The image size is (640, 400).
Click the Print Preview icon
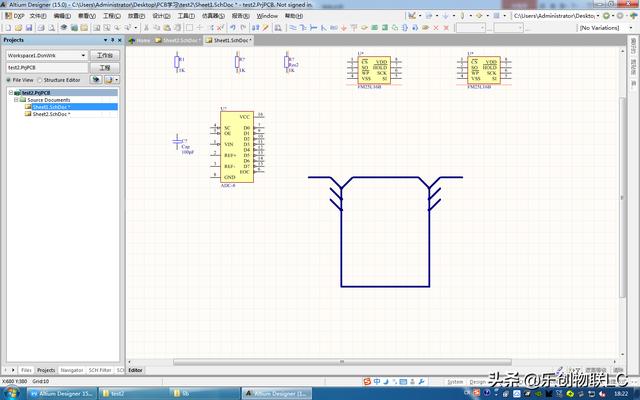tap(51, 28)
